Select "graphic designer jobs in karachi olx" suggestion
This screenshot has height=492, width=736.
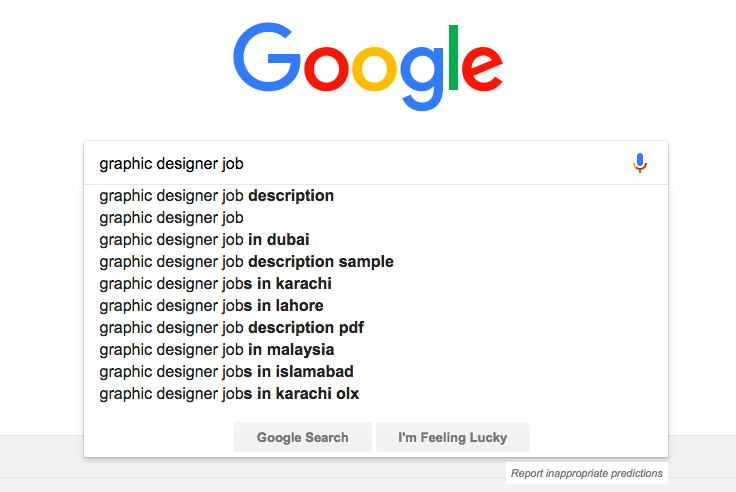pyautogui.click(x=230, y=394)
